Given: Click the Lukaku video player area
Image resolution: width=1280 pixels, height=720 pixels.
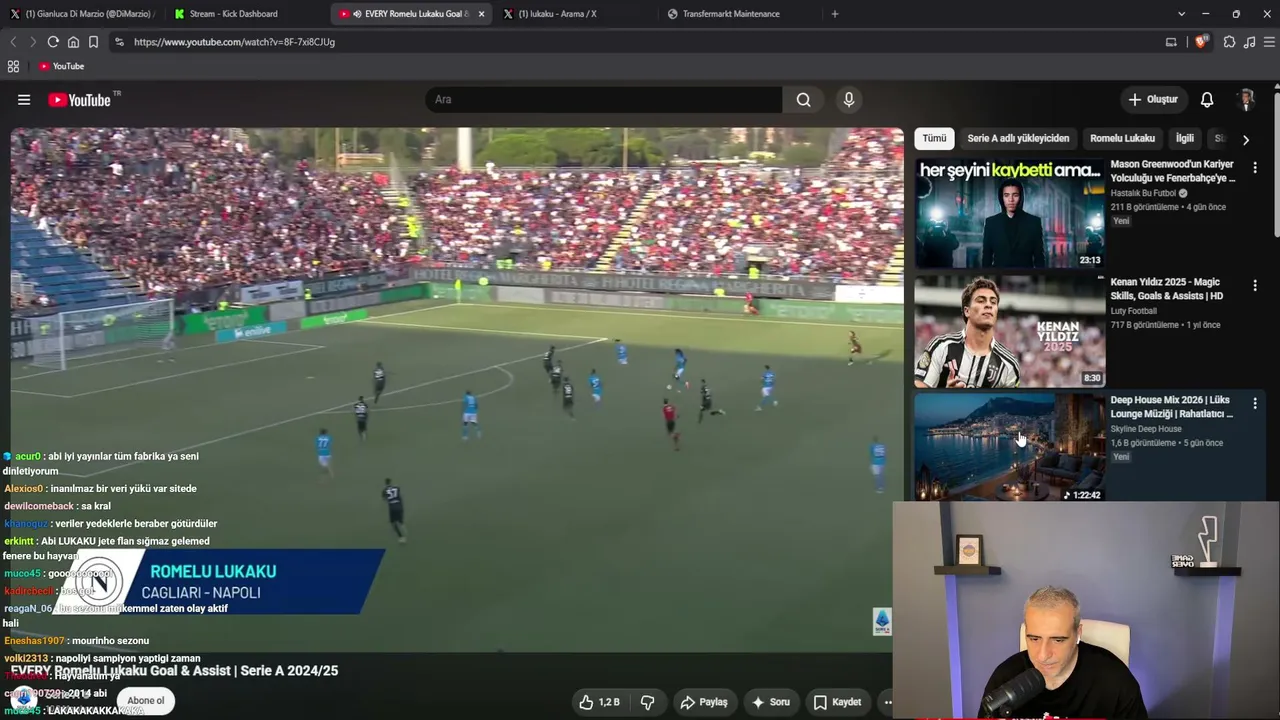Looking at the screenshot, I should [x=457, y=390].
